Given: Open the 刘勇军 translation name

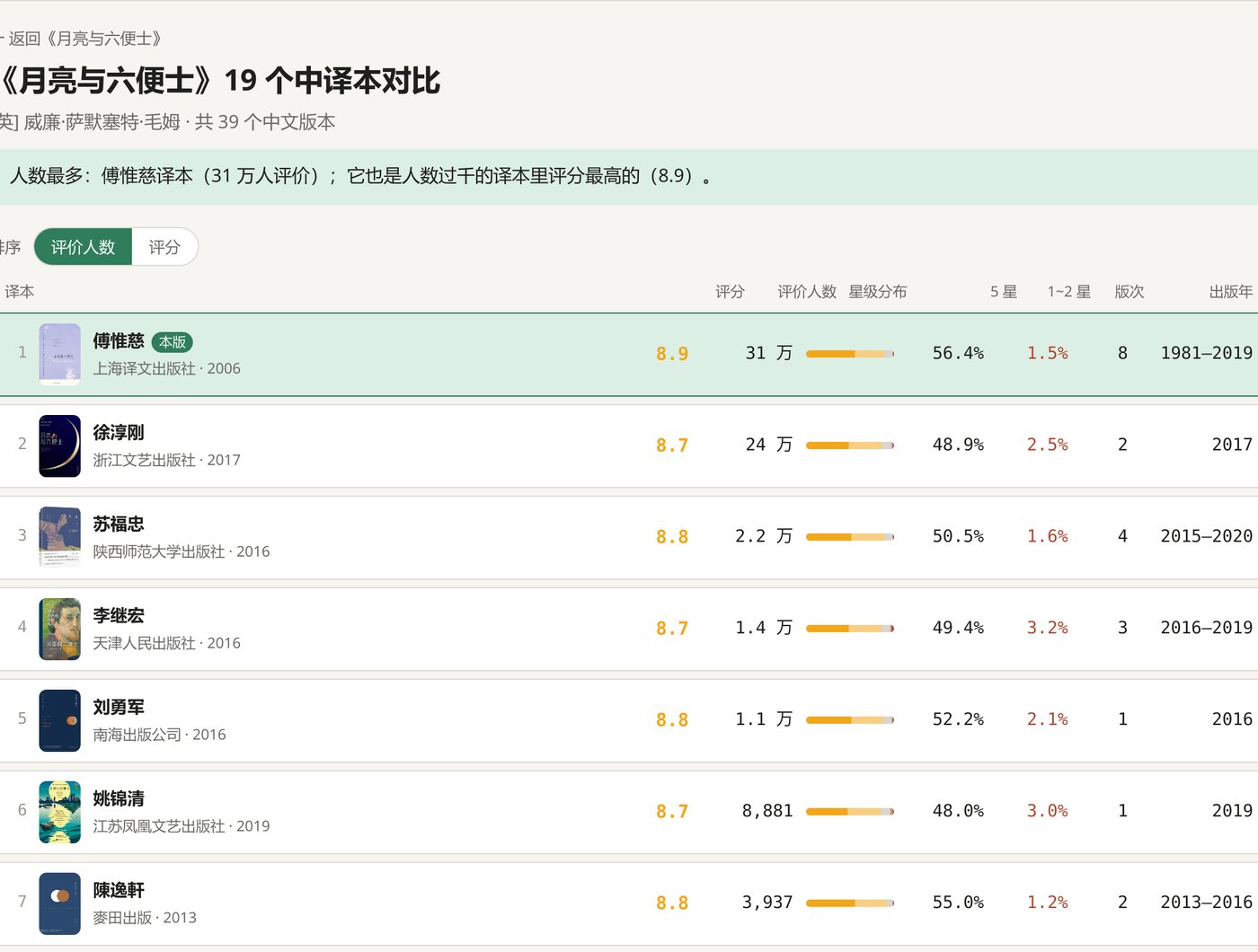Looking at the screenshot, I should tap(119, 707).
